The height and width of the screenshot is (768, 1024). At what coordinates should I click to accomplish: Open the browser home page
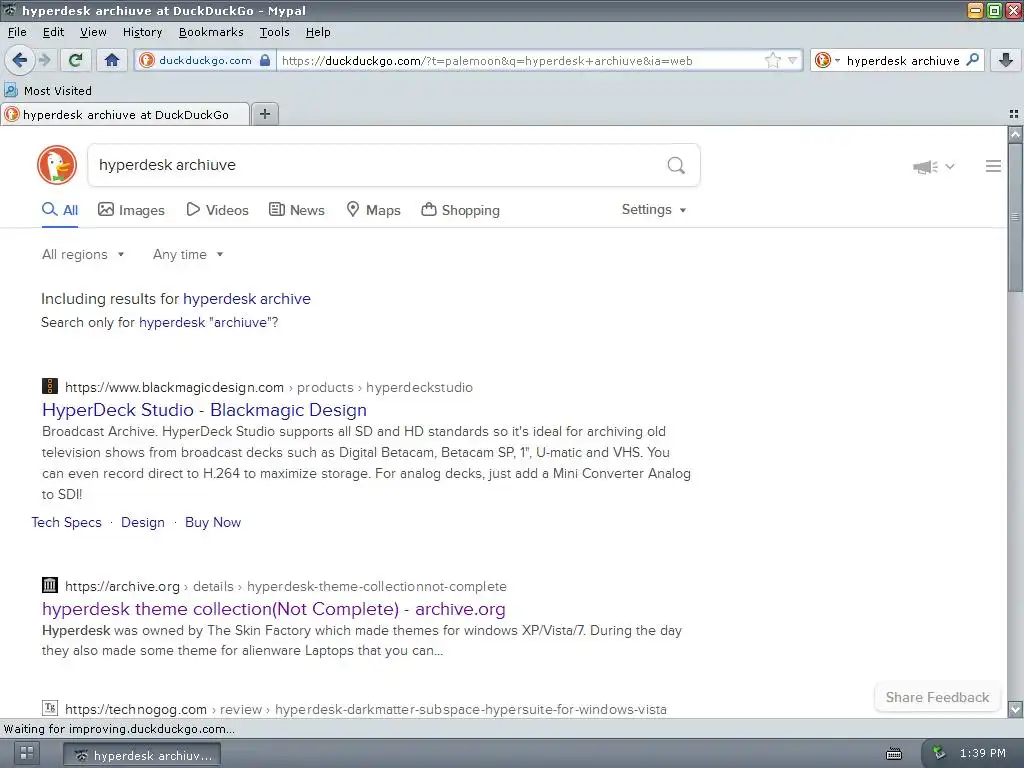coord(112,60)
